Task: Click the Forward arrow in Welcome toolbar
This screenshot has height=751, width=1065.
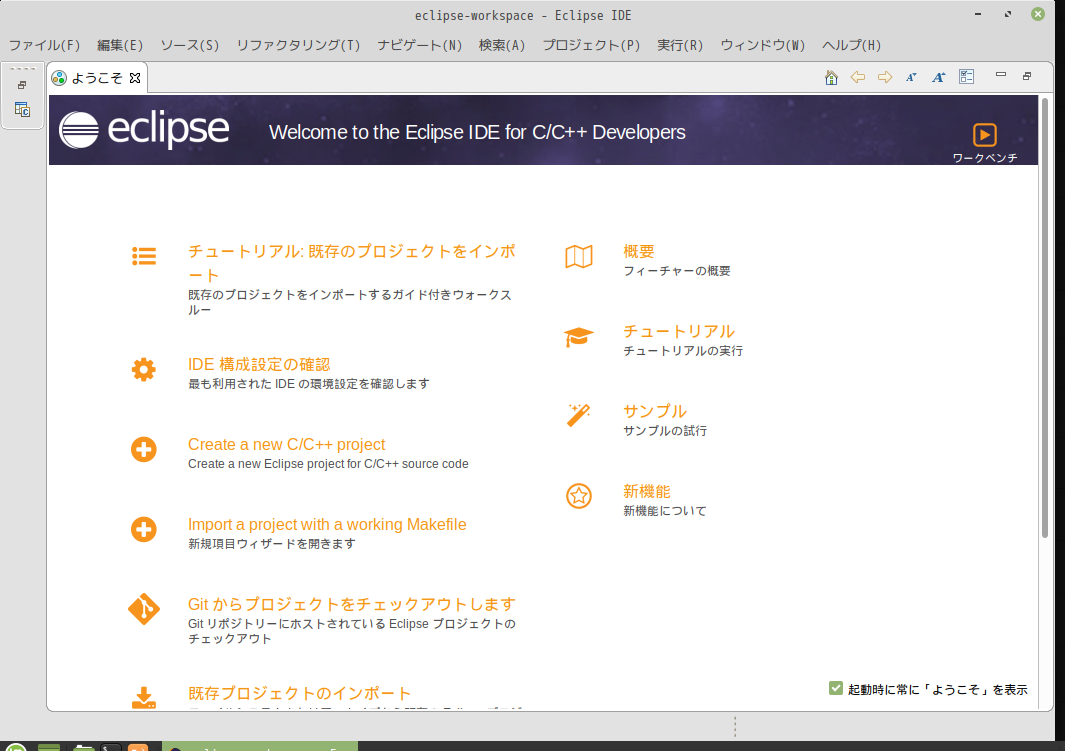Action: tap(884, 77)
